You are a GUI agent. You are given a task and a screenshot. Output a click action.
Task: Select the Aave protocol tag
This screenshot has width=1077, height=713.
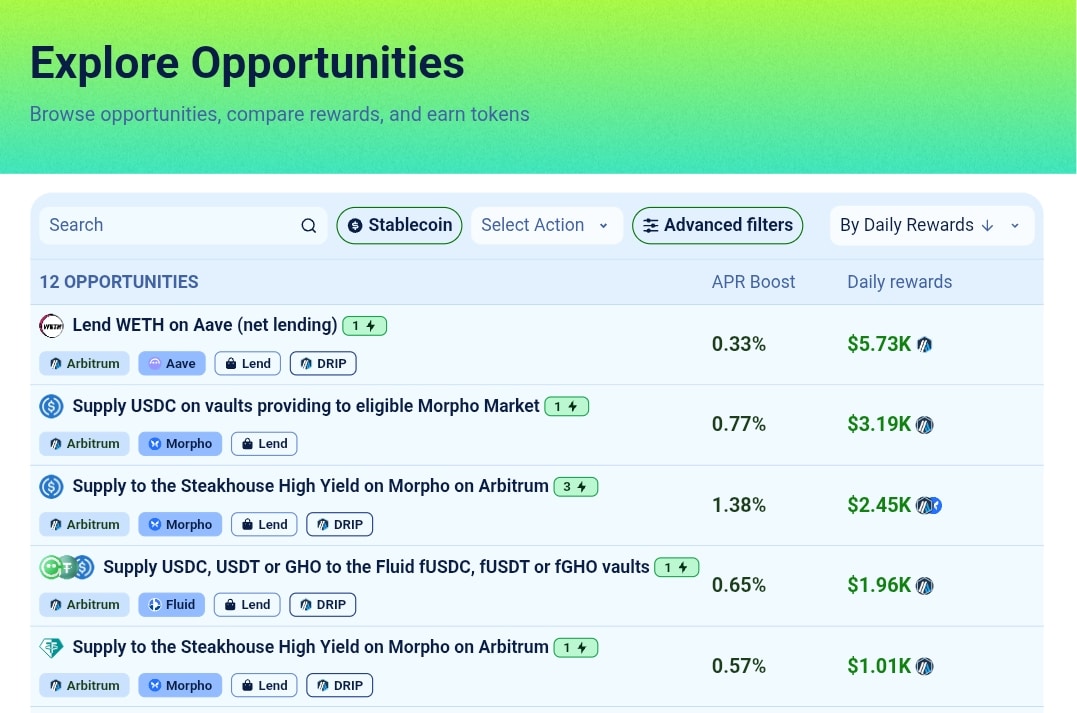[x=172, y=363]
